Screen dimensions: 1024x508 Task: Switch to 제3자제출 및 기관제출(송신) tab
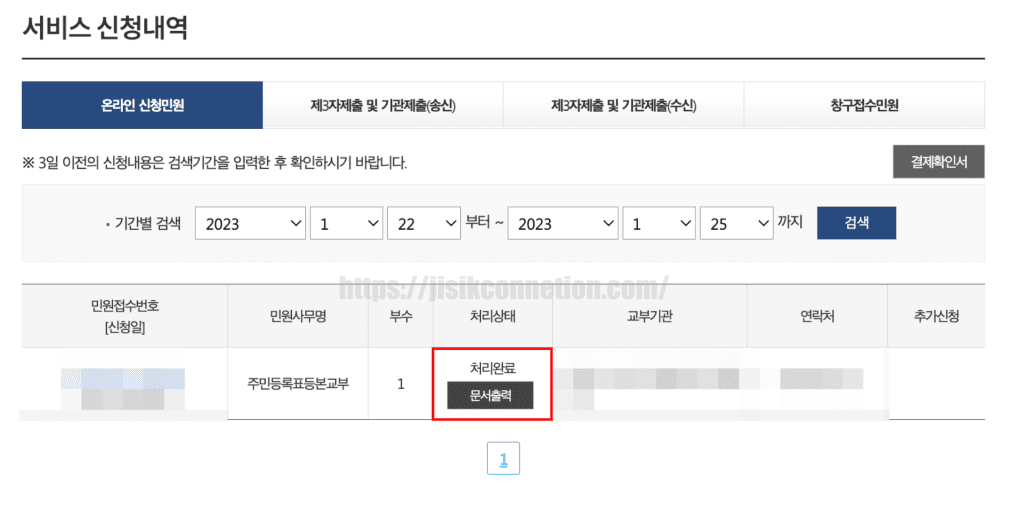point(383,105)
